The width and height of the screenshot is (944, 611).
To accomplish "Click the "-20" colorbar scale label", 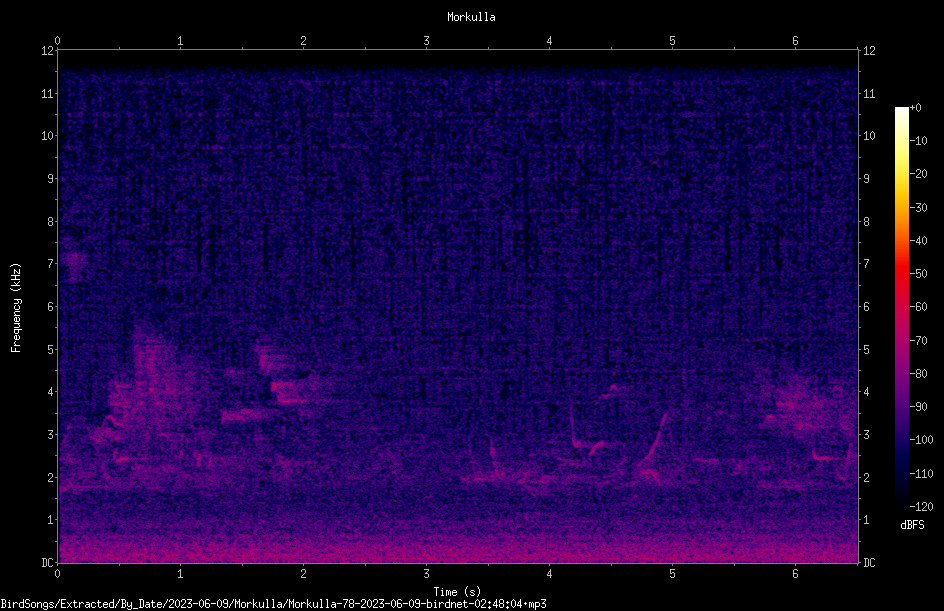I will (918, 174).
